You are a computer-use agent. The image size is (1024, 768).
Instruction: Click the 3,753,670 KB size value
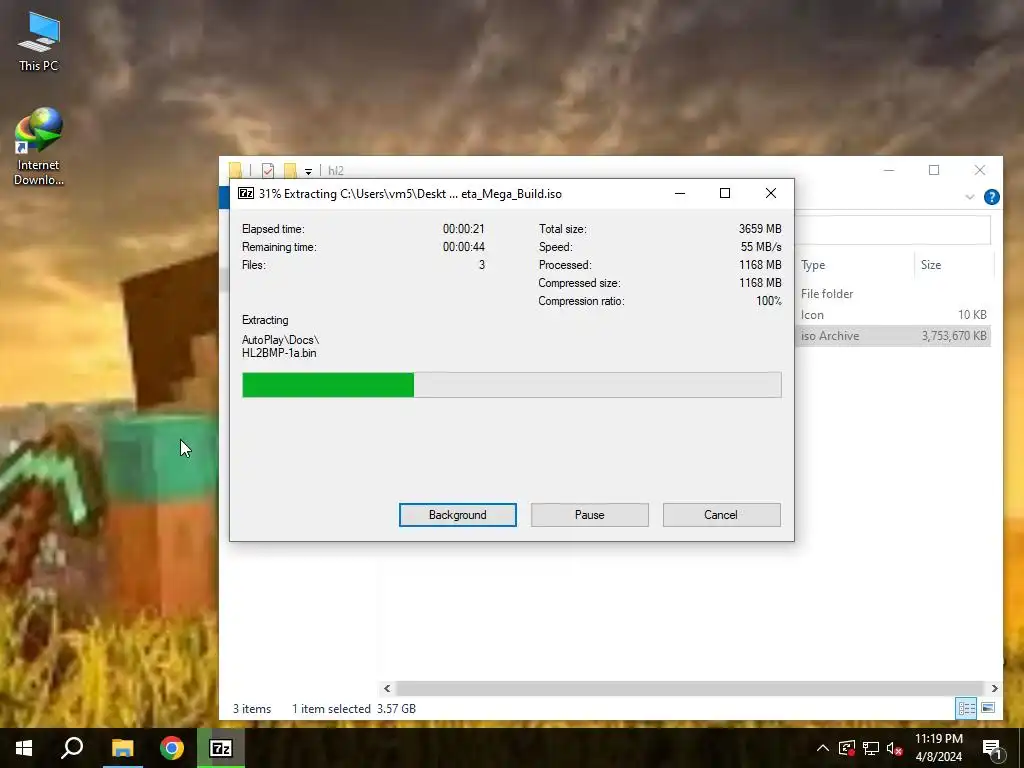954,336
